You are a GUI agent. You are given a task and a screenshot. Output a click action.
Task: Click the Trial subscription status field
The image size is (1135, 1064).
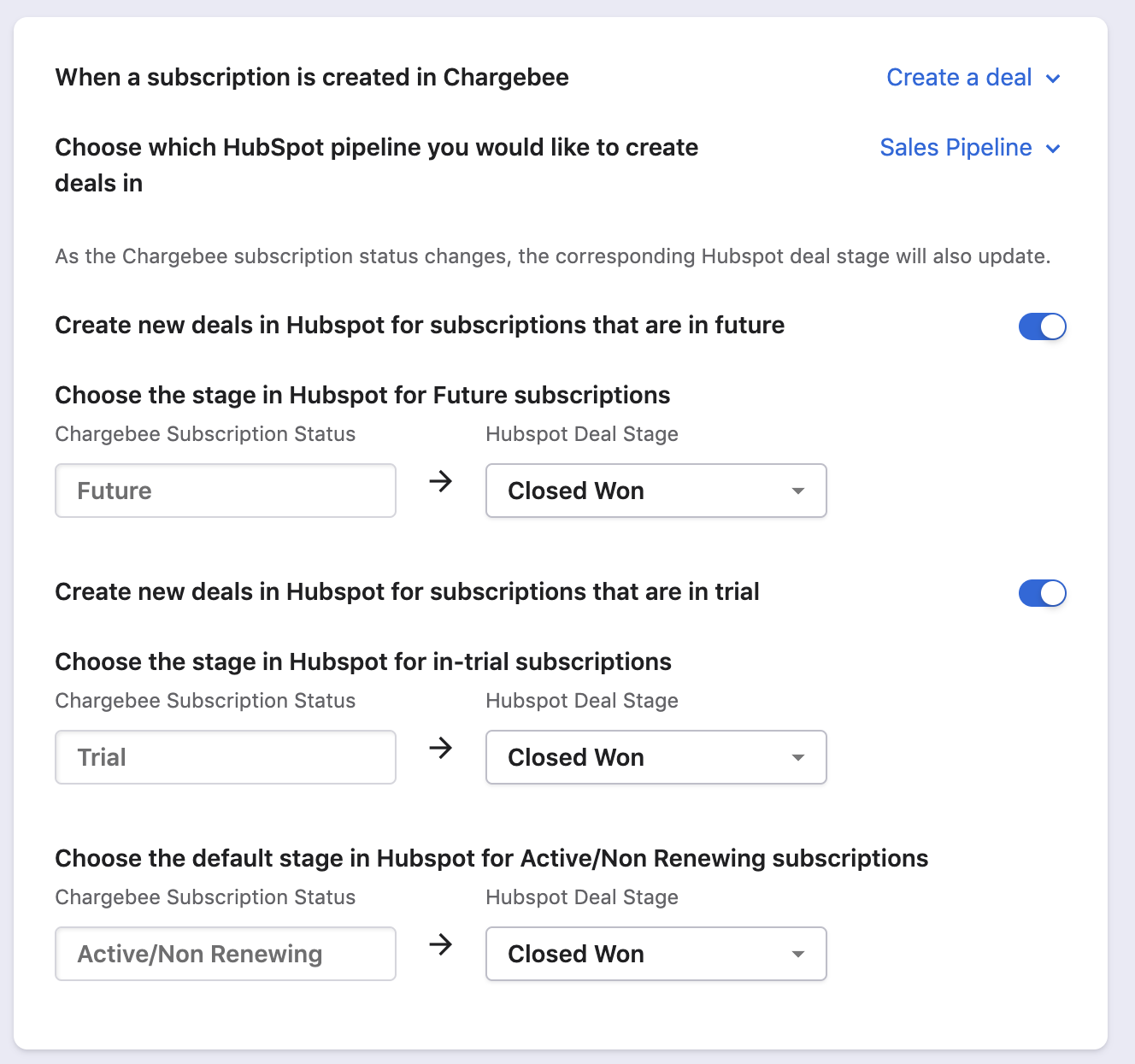pos(226,757)
